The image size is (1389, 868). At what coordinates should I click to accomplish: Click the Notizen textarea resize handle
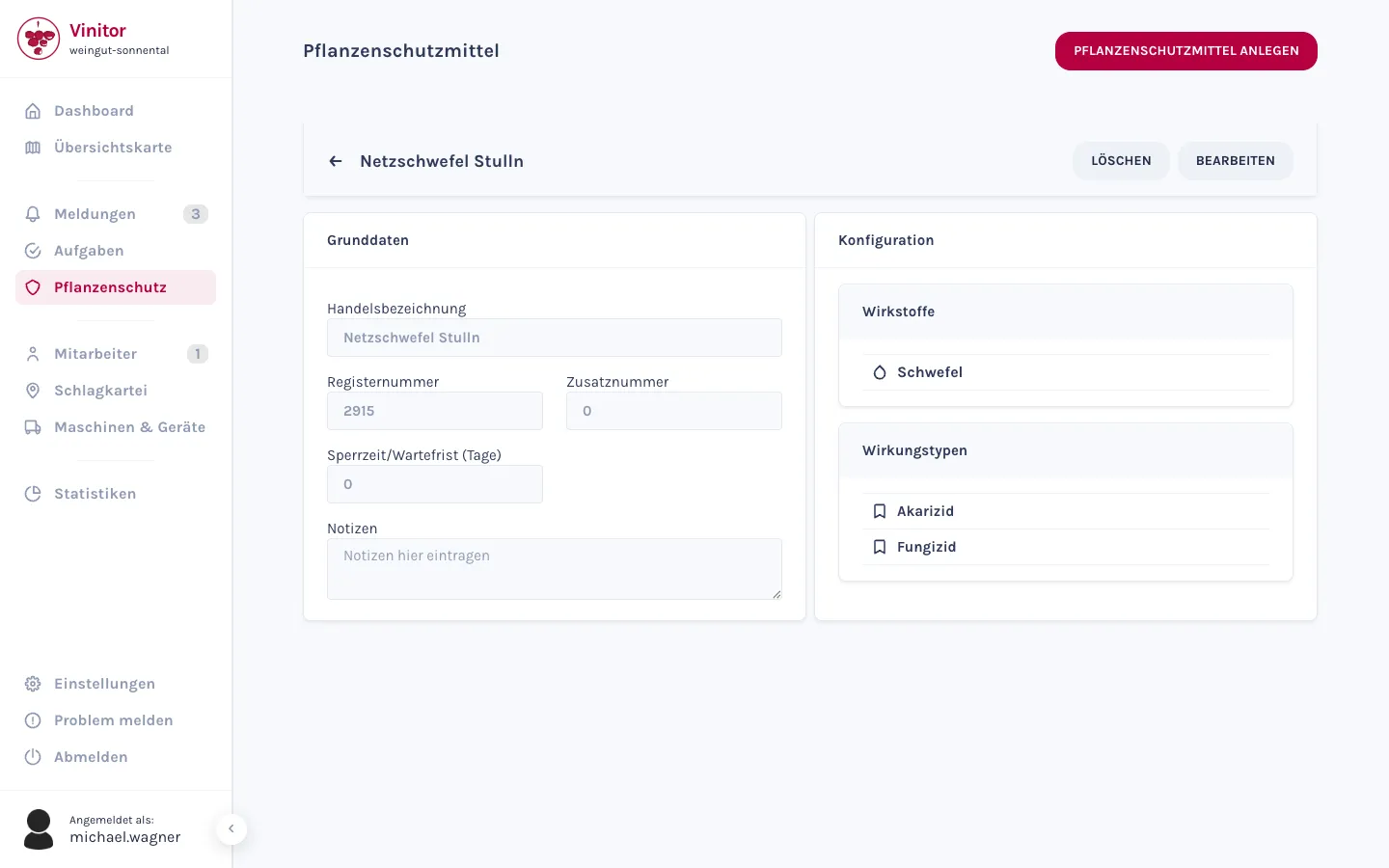(x=776, y=594)
